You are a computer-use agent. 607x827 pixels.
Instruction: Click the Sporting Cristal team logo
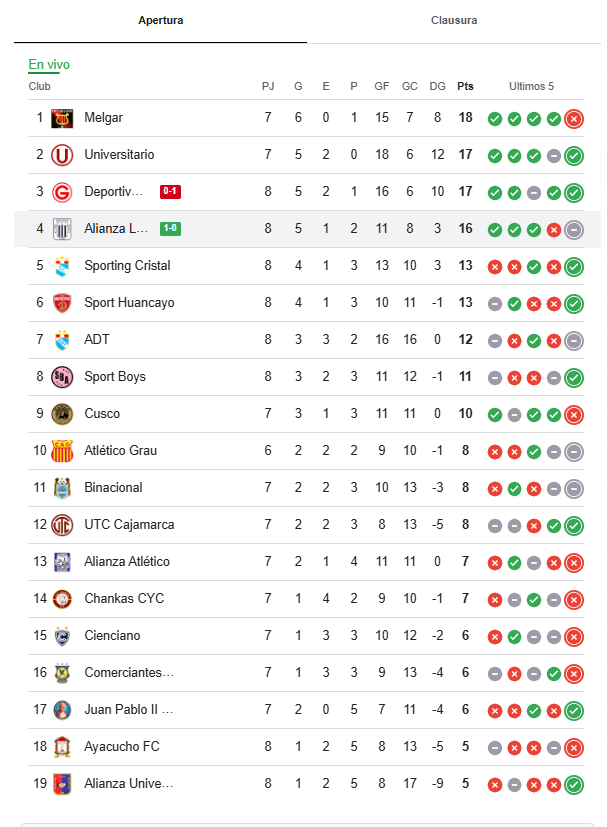(x=62, y=266)
